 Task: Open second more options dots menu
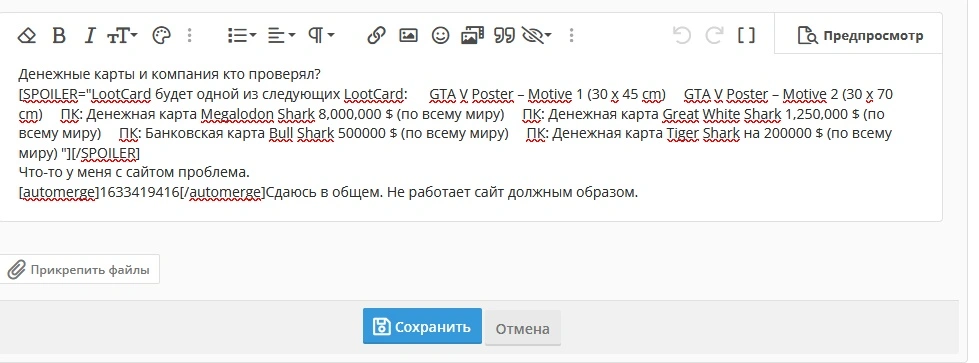[x=571, y=36]
